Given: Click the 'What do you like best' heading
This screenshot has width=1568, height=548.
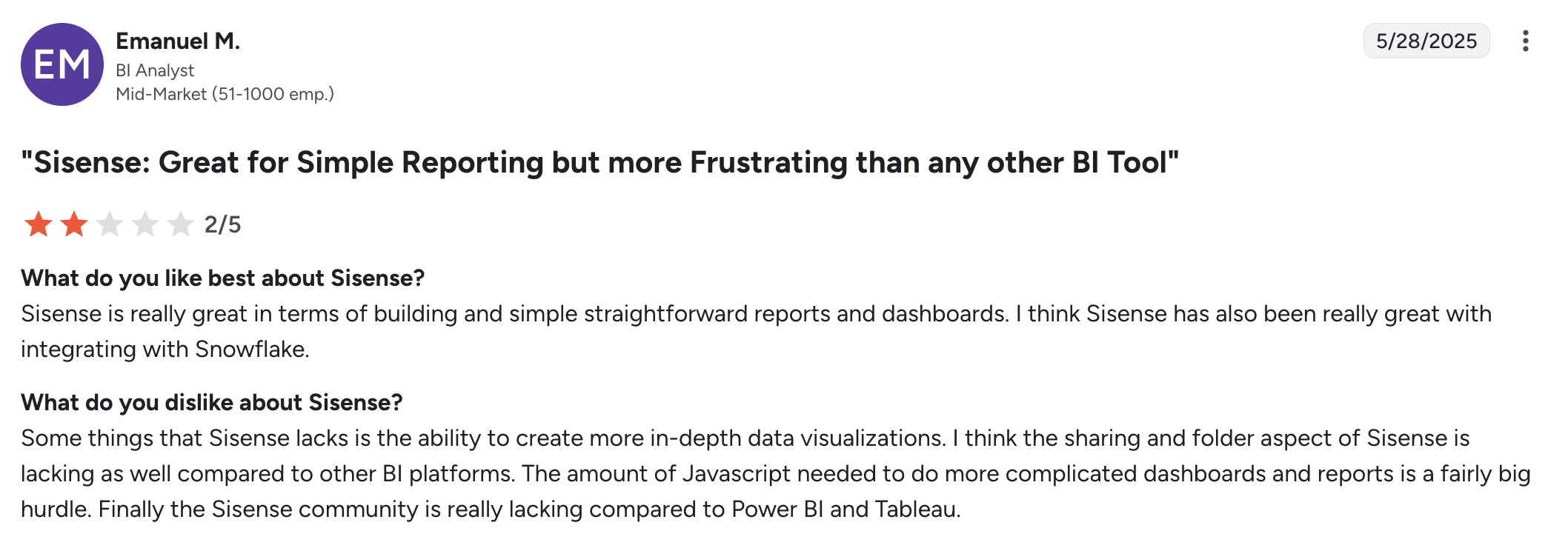Looking at the screenshot, I should click(222, 278).
